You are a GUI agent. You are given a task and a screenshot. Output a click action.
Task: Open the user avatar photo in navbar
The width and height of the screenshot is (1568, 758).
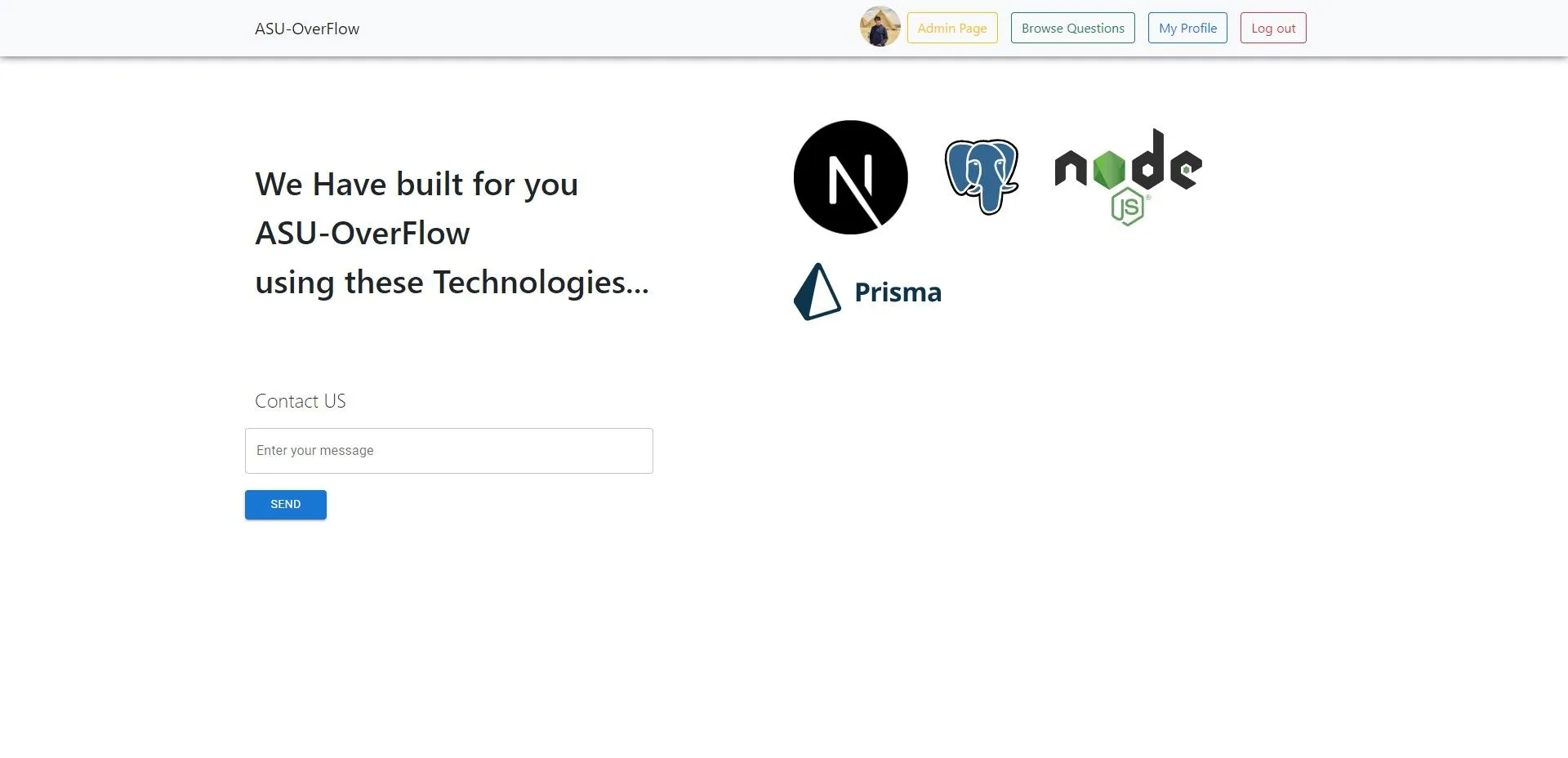point(880,27)
